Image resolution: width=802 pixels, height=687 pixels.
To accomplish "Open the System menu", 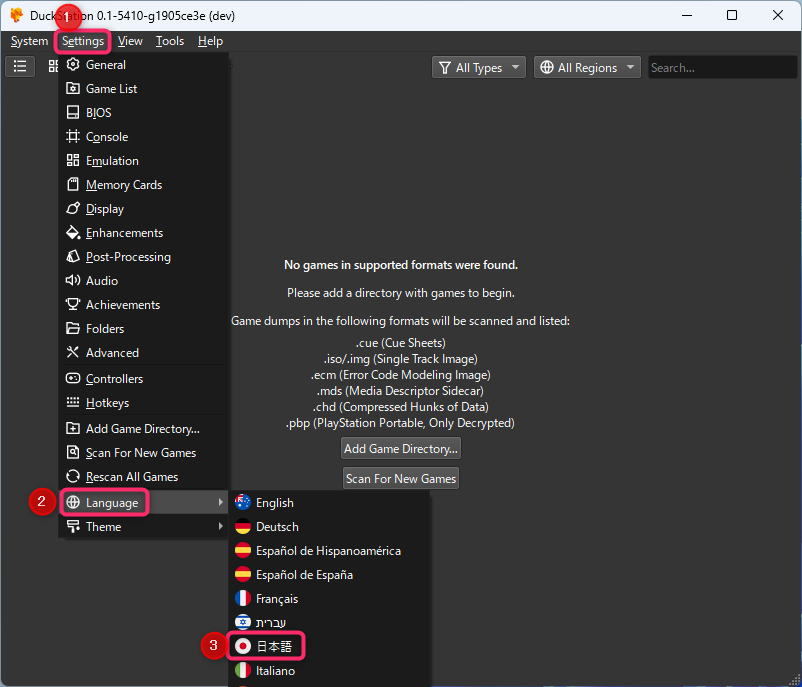I will coord(29,41).
